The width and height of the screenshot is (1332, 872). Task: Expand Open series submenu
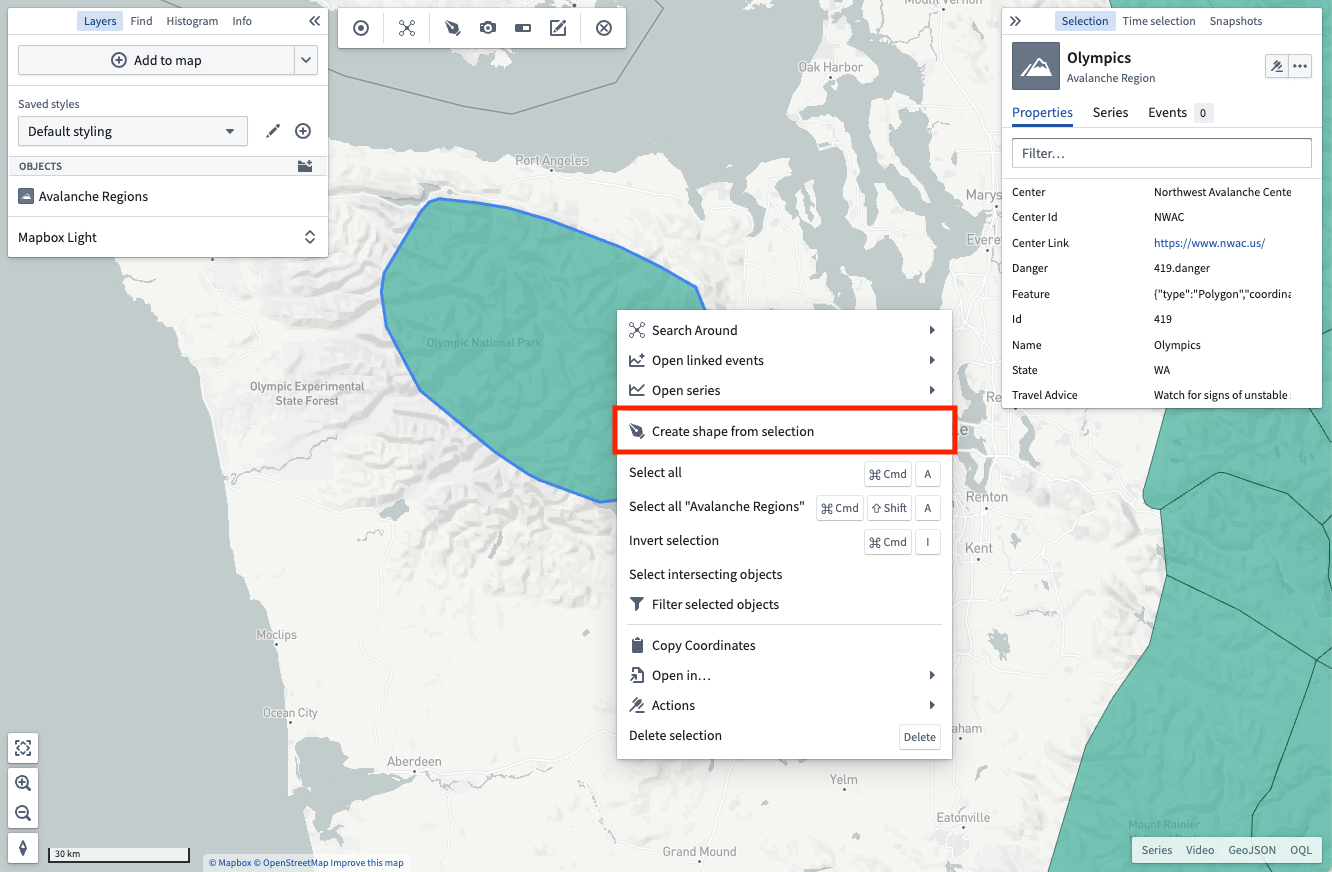pos(784,390)
